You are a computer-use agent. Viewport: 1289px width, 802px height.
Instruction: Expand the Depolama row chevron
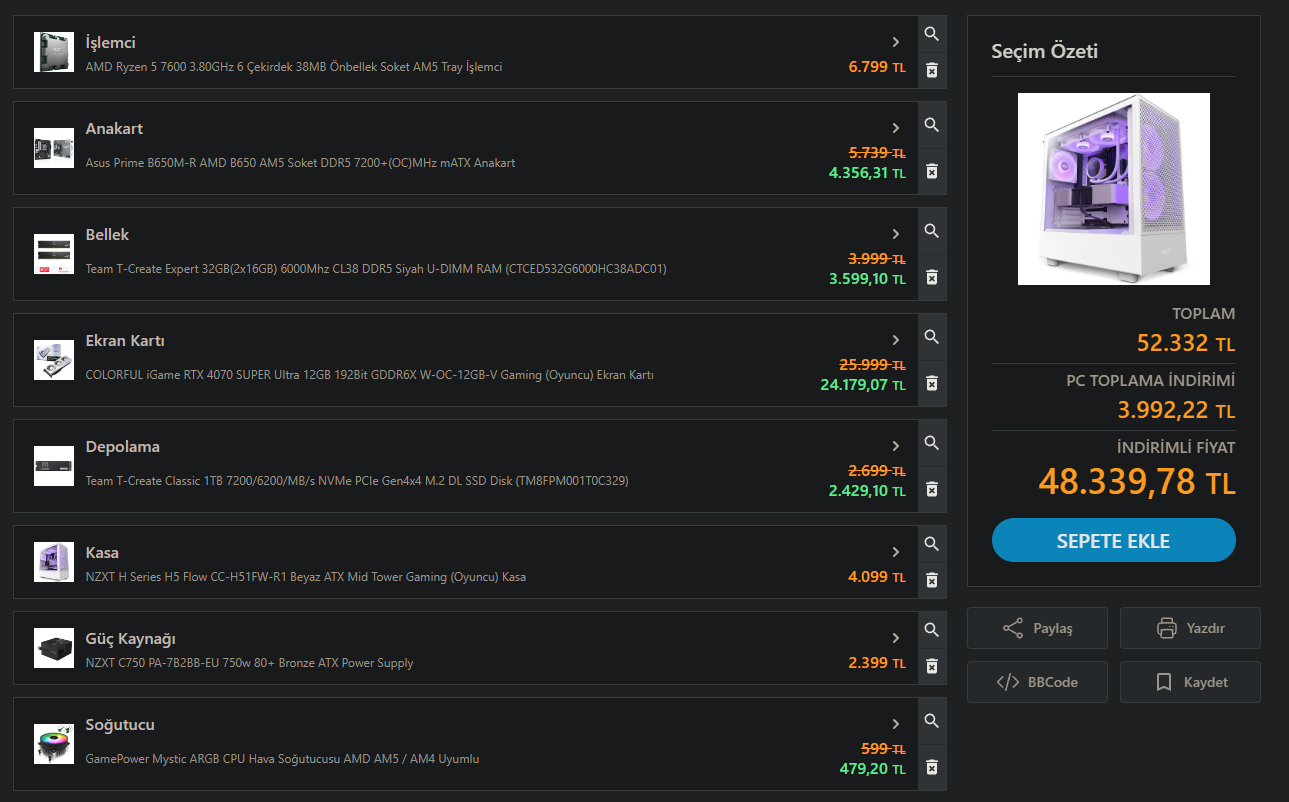tap(896, 446)
